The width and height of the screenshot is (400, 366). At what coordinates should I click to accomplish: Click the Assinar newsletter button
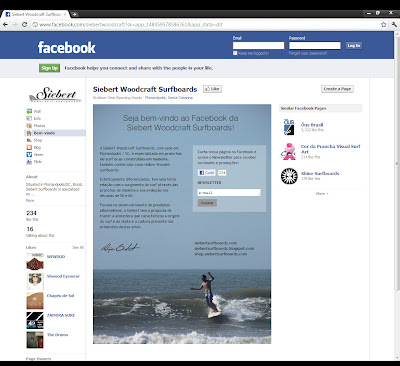click(207, 203)
